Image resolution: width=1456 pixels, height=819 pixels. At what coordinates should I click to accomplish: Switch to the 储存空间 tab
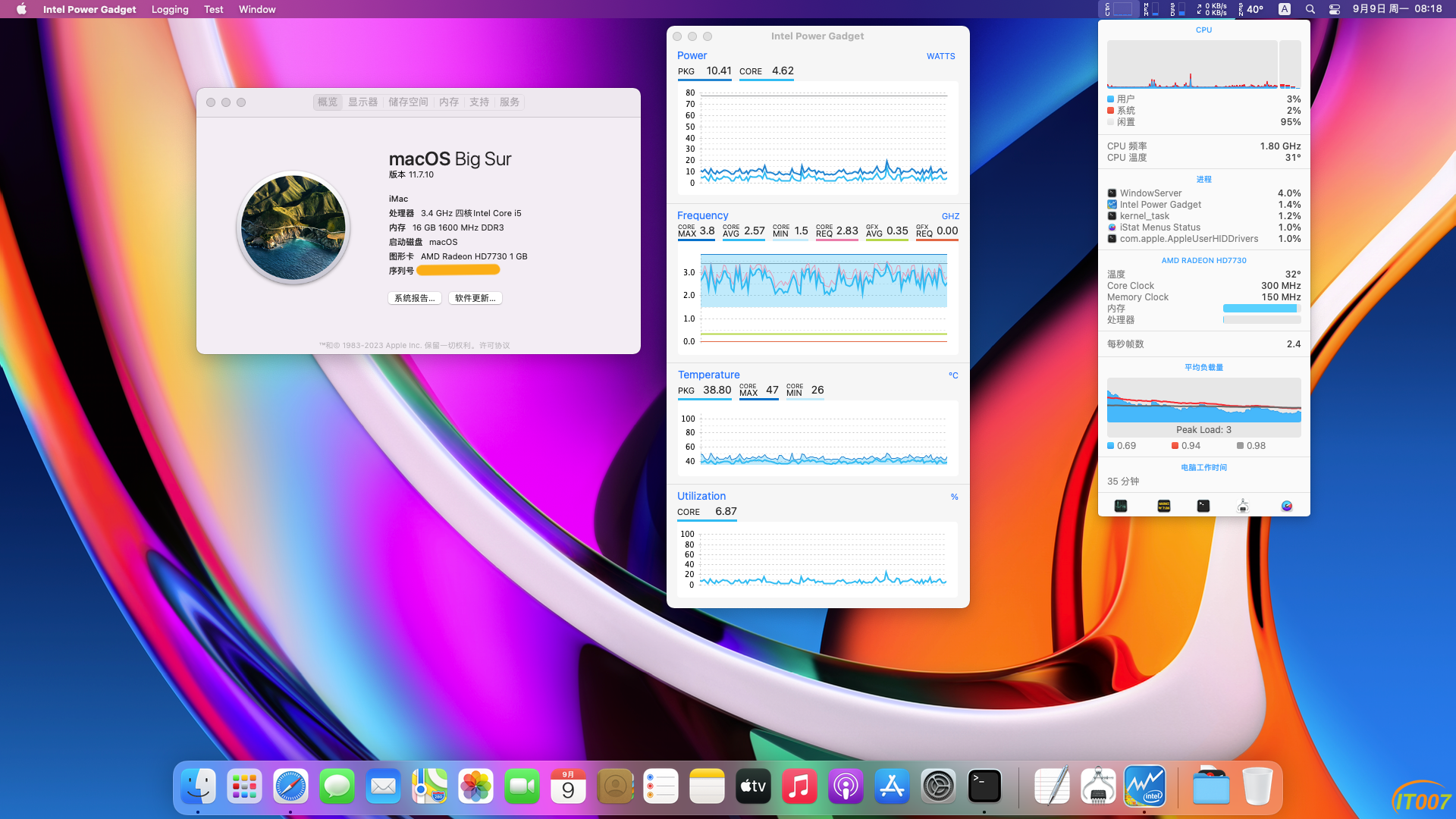pyautogui.click(x=408, y=102)
